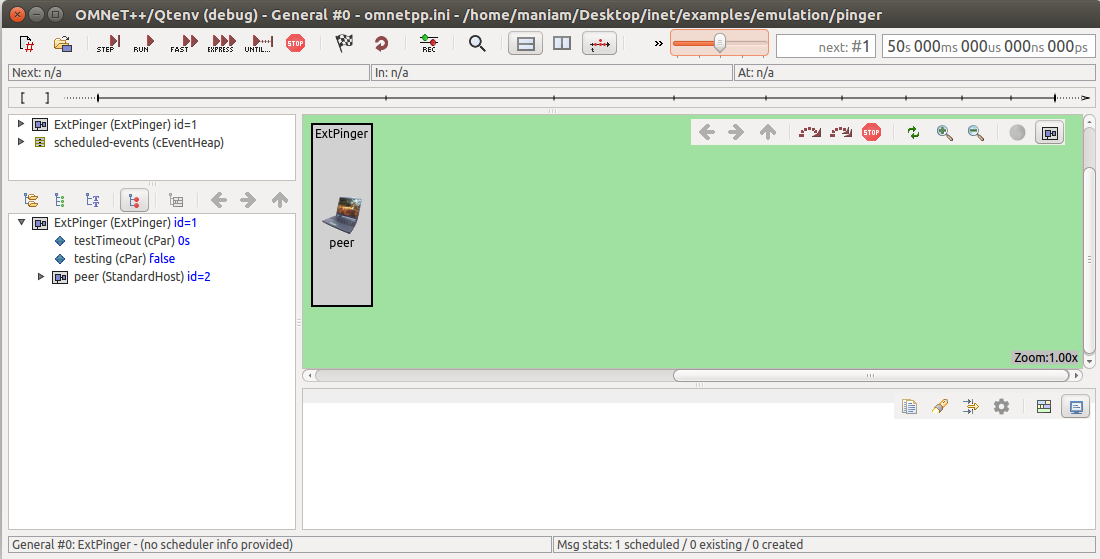Click the gray 3D view circle icon
The width and height of the screenshot is (1100, 559).
point(1017,133)
